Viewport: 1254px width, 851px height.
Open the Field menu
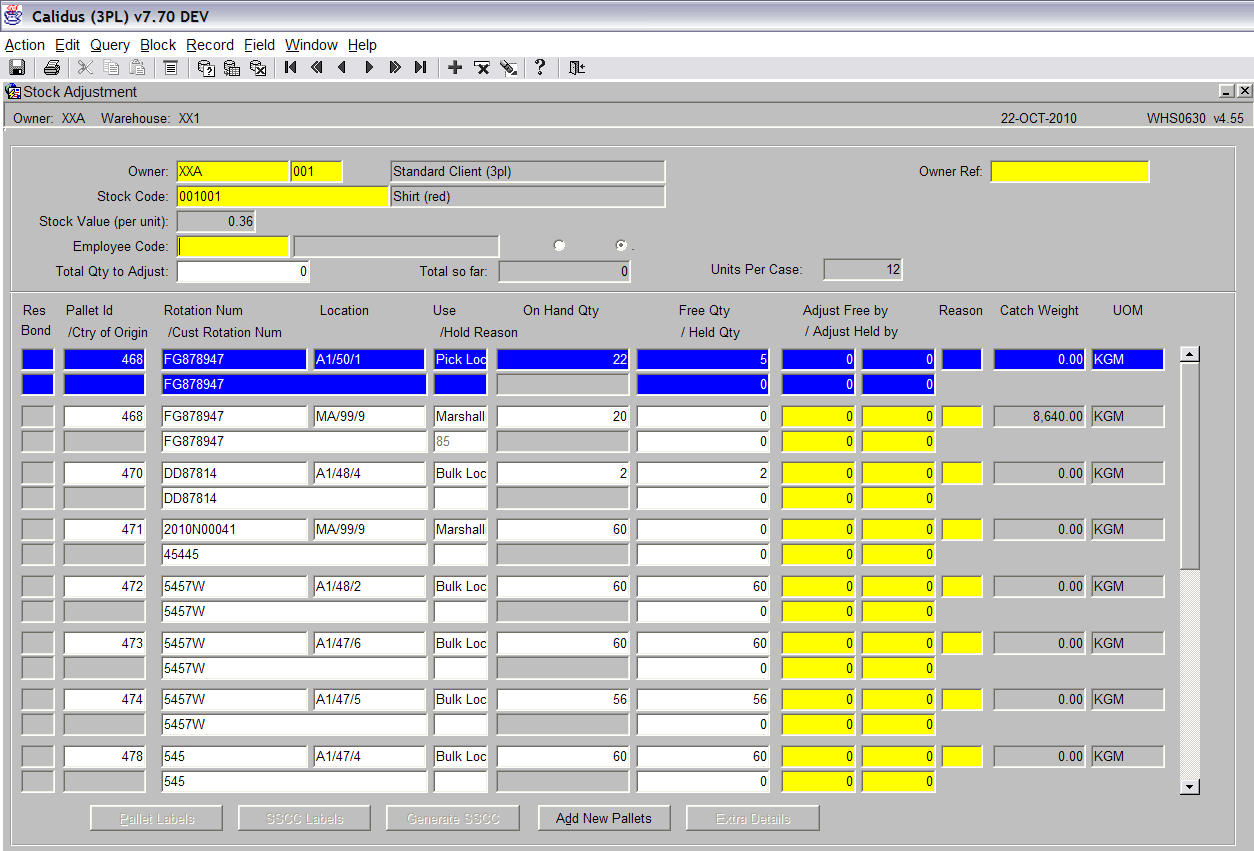click(260, 45)
